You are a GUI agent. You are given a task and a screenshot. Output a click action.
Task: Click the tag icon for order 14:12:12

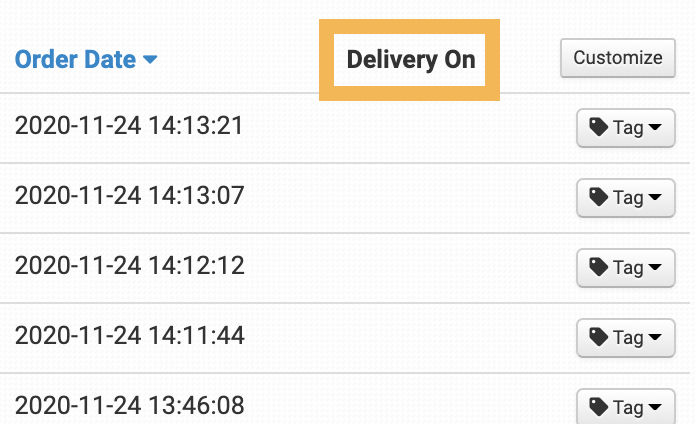coord(598,268)
